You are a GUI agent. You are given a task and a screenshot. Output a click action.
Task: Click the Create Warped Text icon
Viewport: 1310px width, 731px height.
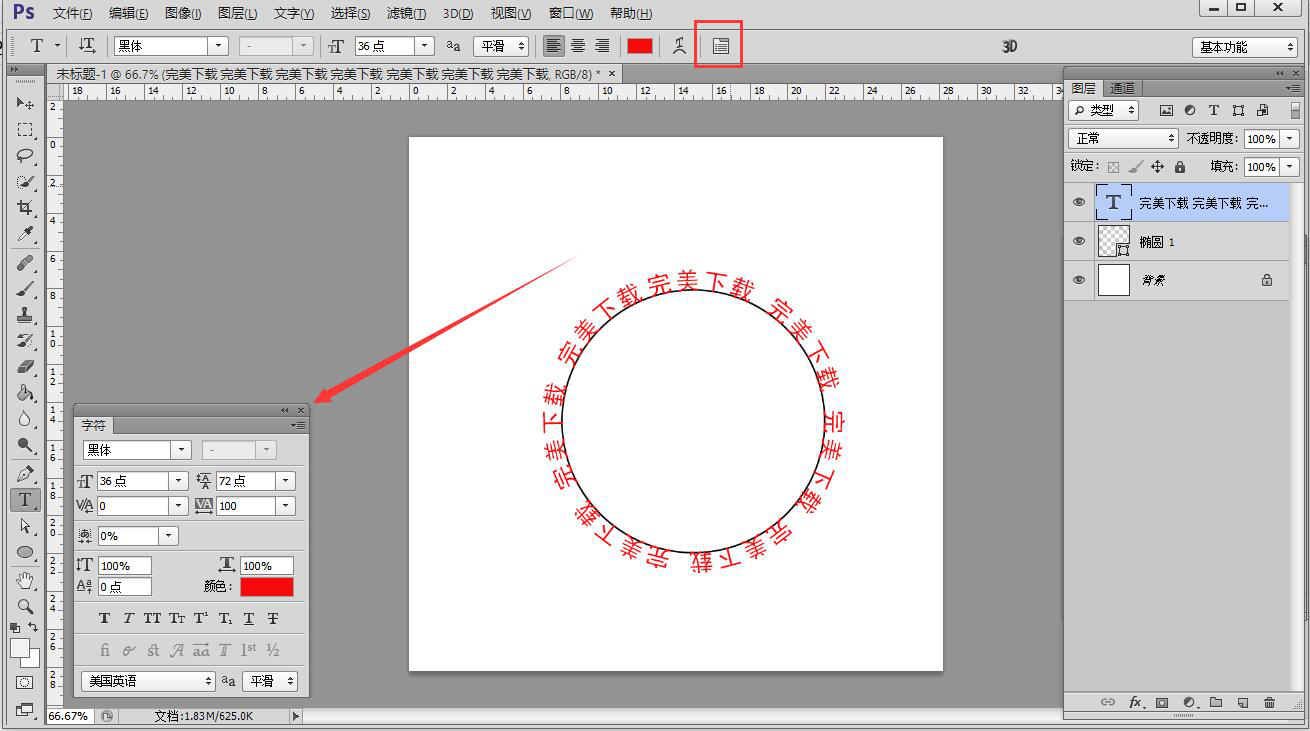pyautogui.click(x=680, y=46)
